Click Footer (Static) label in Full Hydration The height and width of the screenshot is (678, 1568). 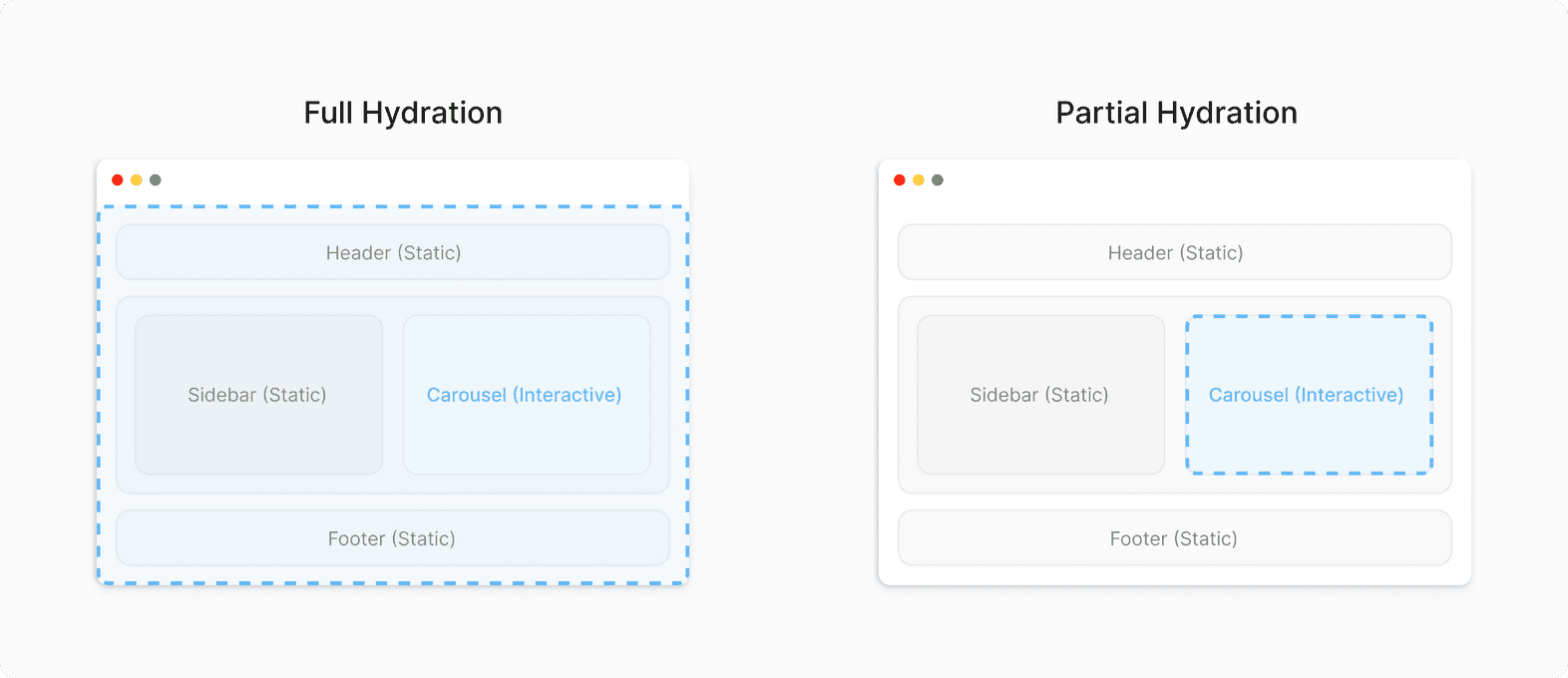(392, 538)
